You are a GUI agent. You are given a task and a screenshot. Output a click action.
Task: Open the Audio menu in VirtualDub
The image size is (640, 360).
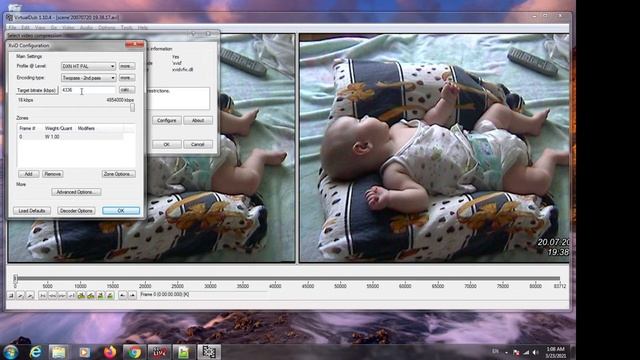tap(87, 28)
